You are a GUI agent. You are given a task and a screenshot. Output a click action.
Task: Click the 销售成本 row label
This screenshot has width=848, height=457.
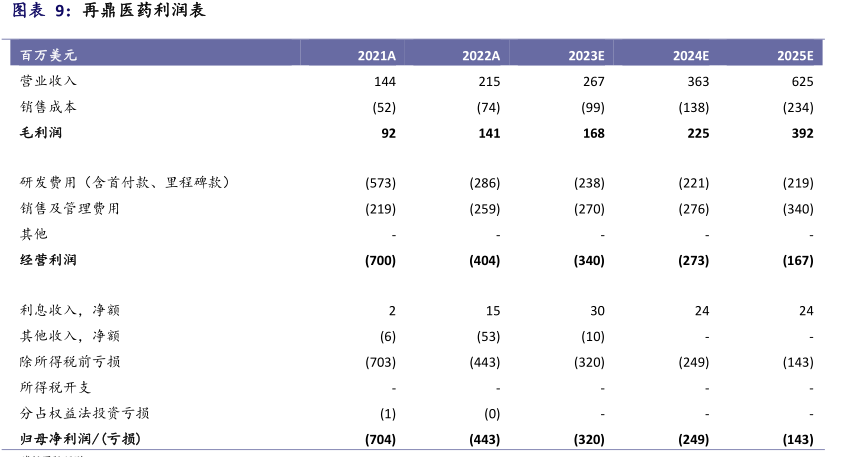tap(48, 107)
